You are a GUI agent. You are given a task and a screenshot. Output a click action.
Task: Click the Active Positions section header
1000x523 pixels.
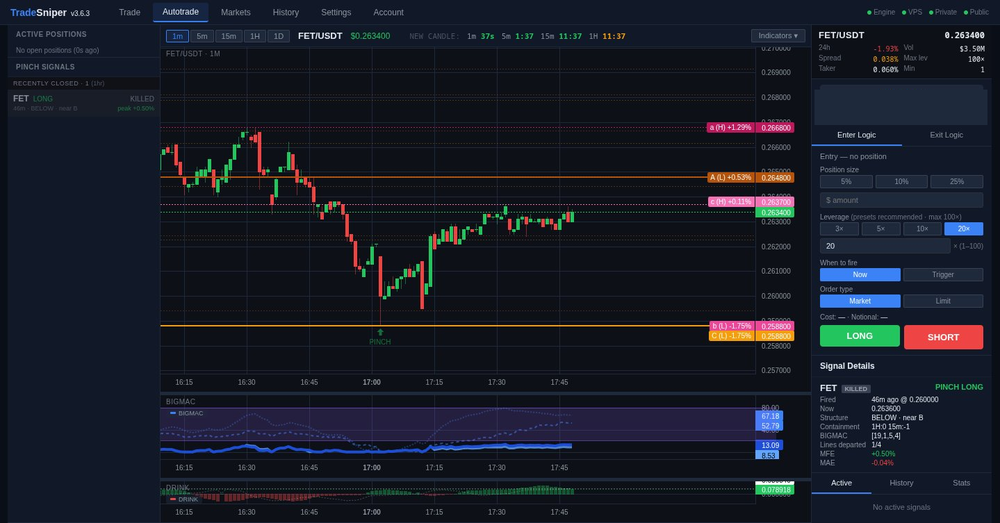coord(51,34)
